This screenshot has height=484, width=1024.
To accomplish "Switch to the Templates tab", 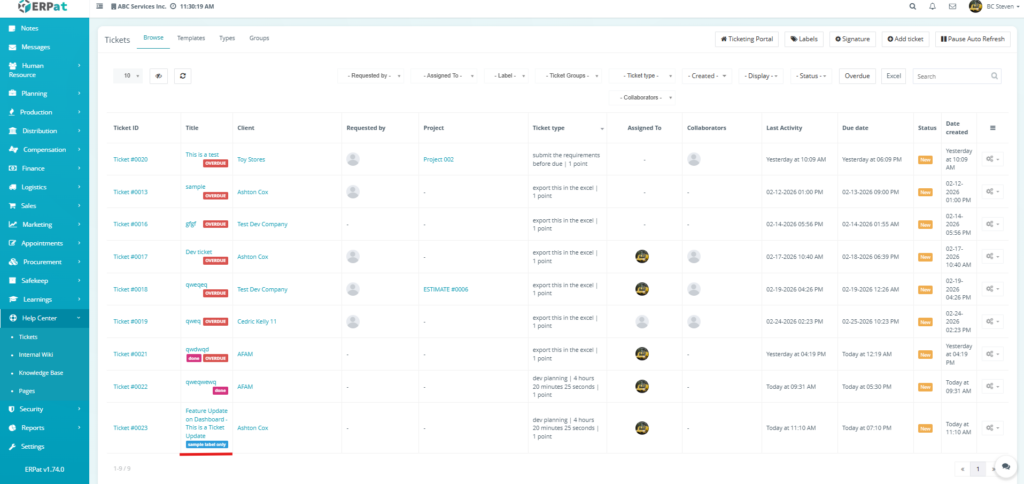I will click(191, 38).
